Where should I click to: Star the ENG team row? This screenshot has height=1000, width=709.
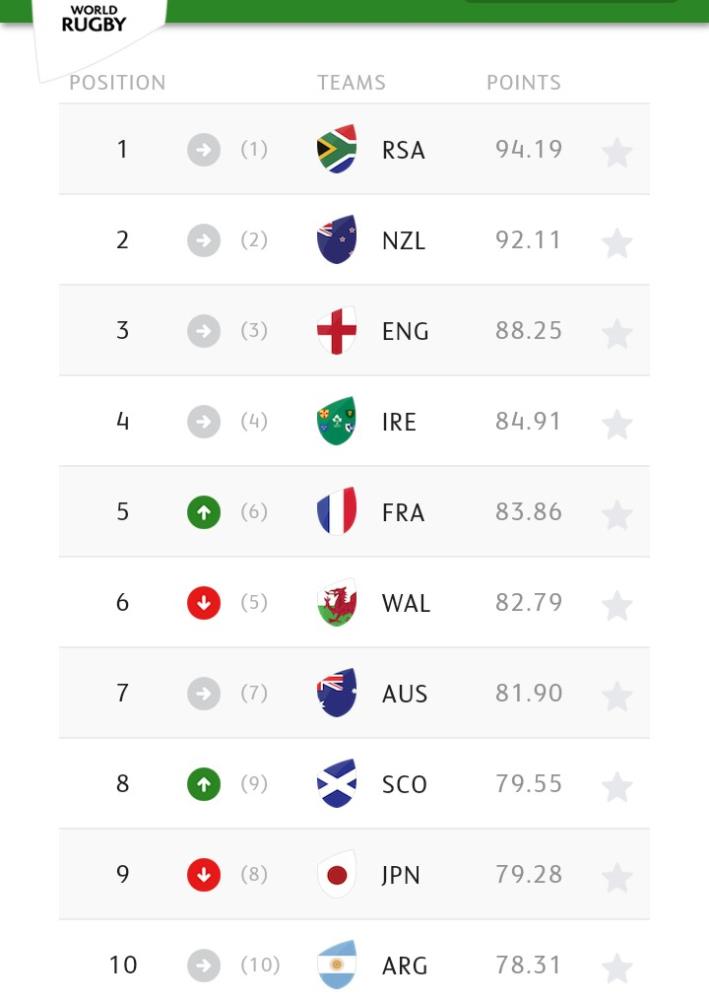pos(617,333)
